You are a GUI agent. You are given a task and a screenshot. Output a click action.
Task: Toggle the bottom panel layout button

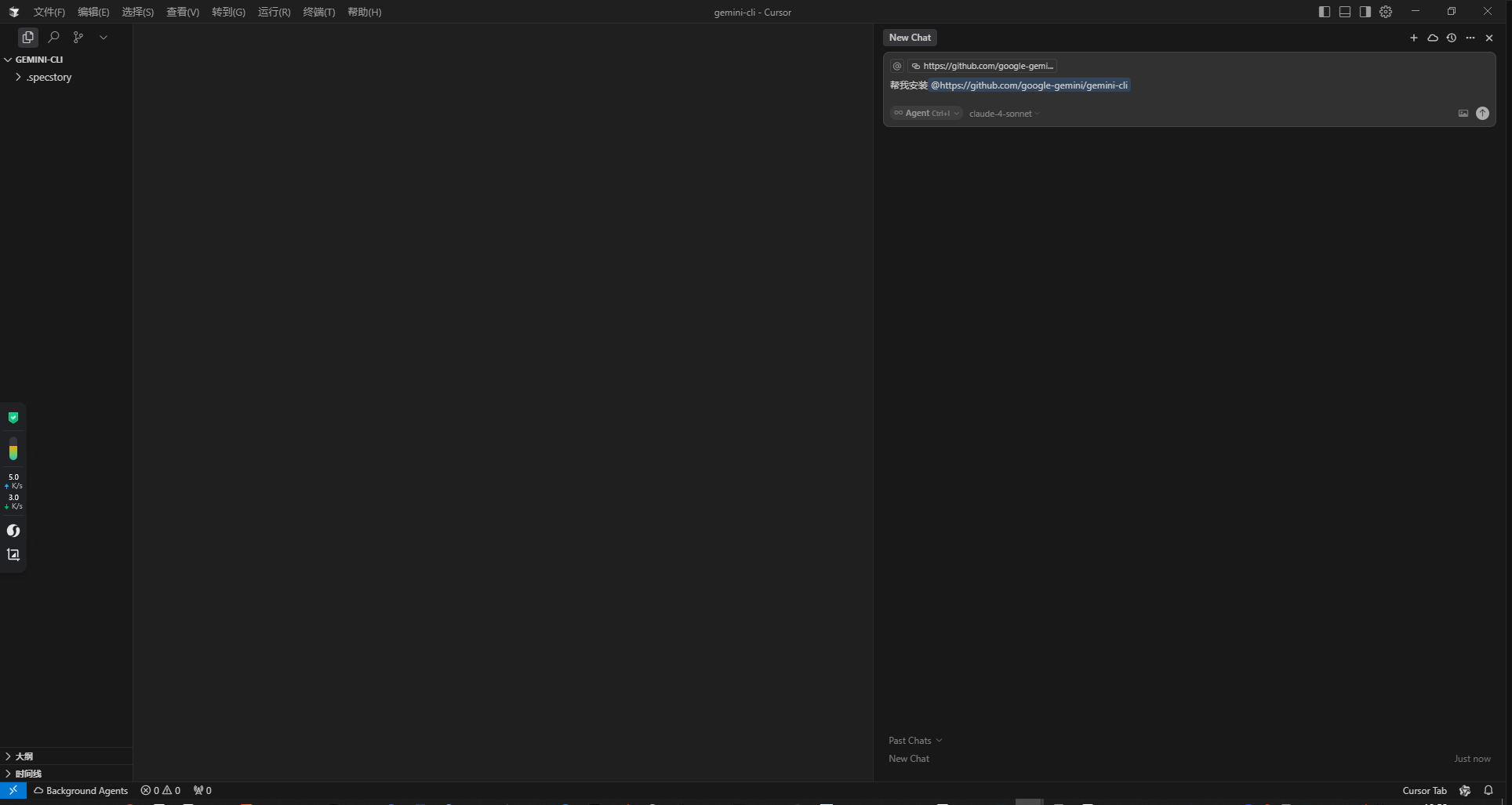(1345, 12)
